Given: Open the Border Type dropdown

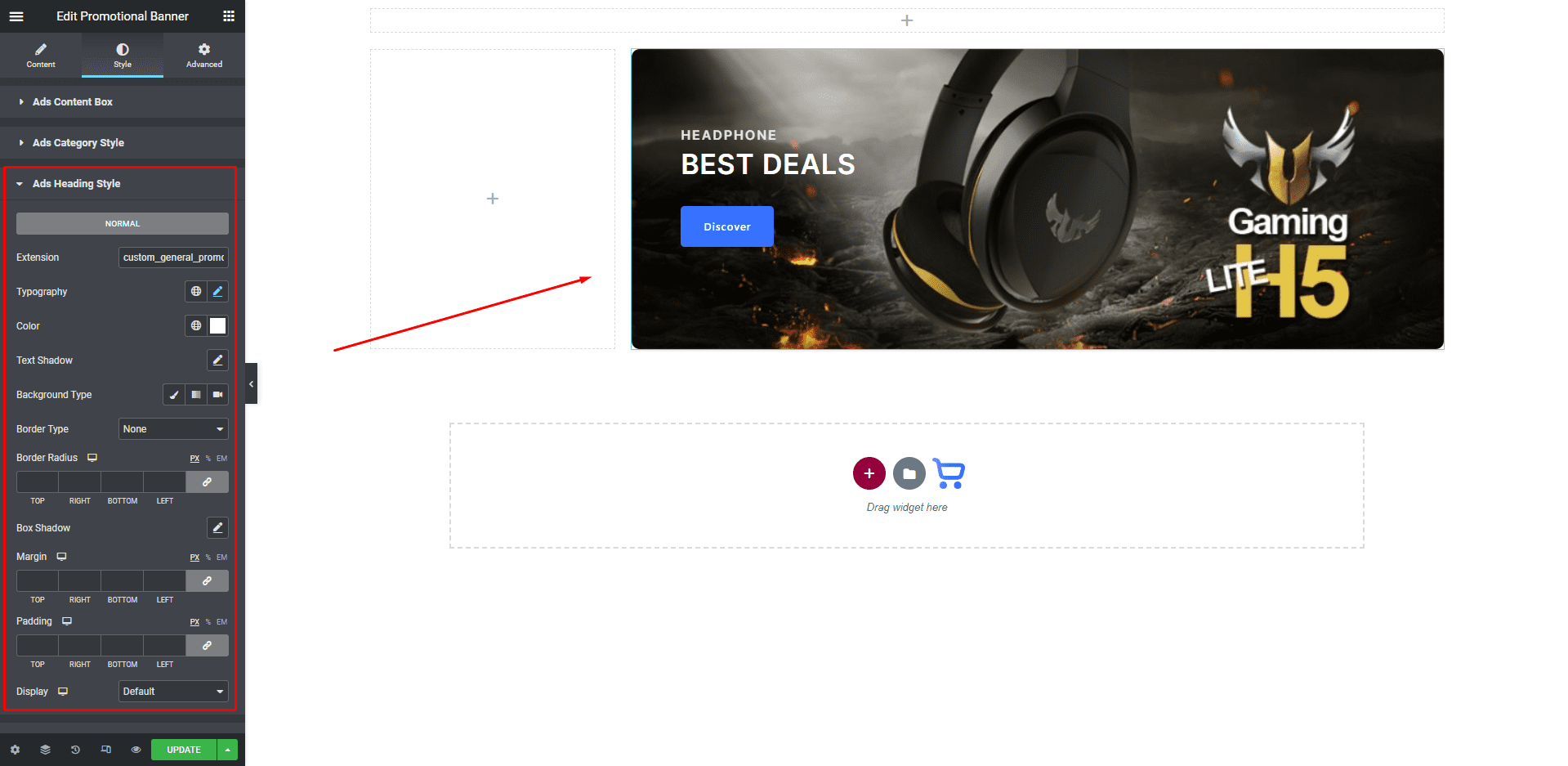Looking at the screenshot, I should pyautogui.click(x=173, y=429).
